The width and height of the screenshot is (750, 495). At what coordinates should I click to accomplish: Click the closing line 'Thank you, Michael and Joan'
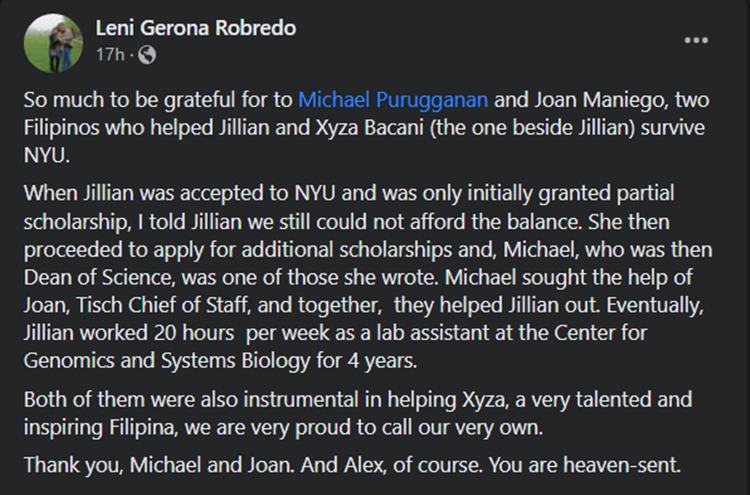pos(159,464)
